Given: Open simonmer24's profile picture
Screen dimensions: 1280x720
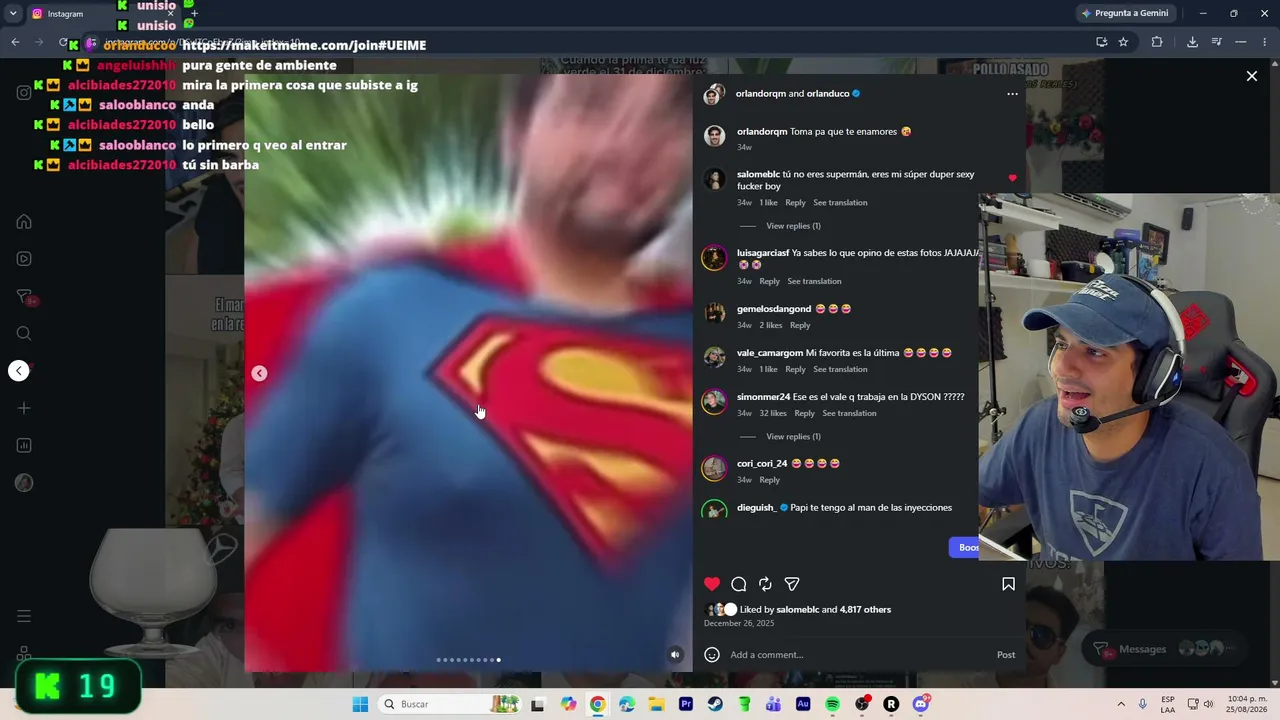Looking at the screenshot, I should 714,402.
